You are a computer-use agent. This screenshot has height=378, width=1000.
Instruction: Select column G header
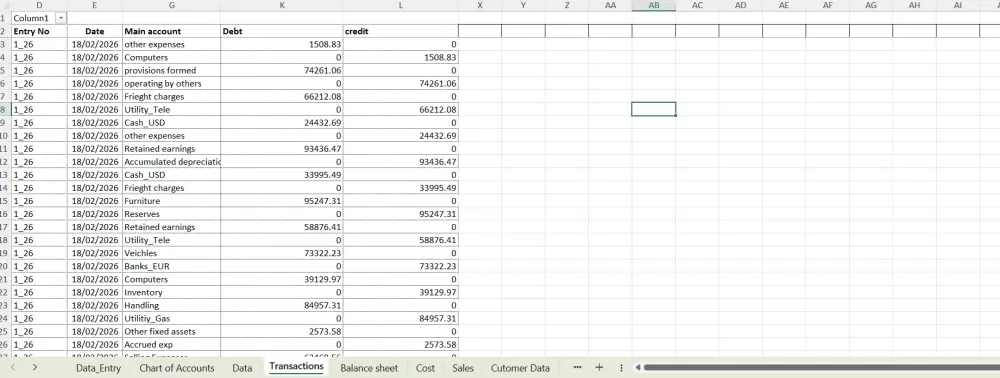[172, 5]
